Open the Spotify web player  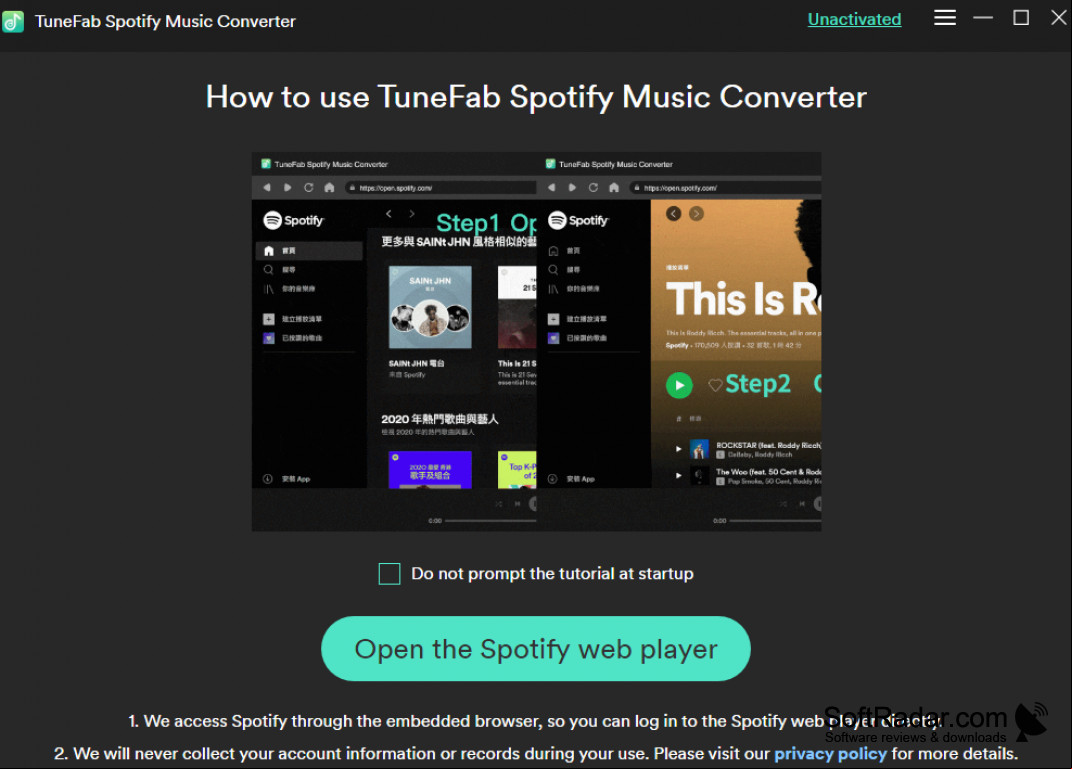[x=536, y=648]
